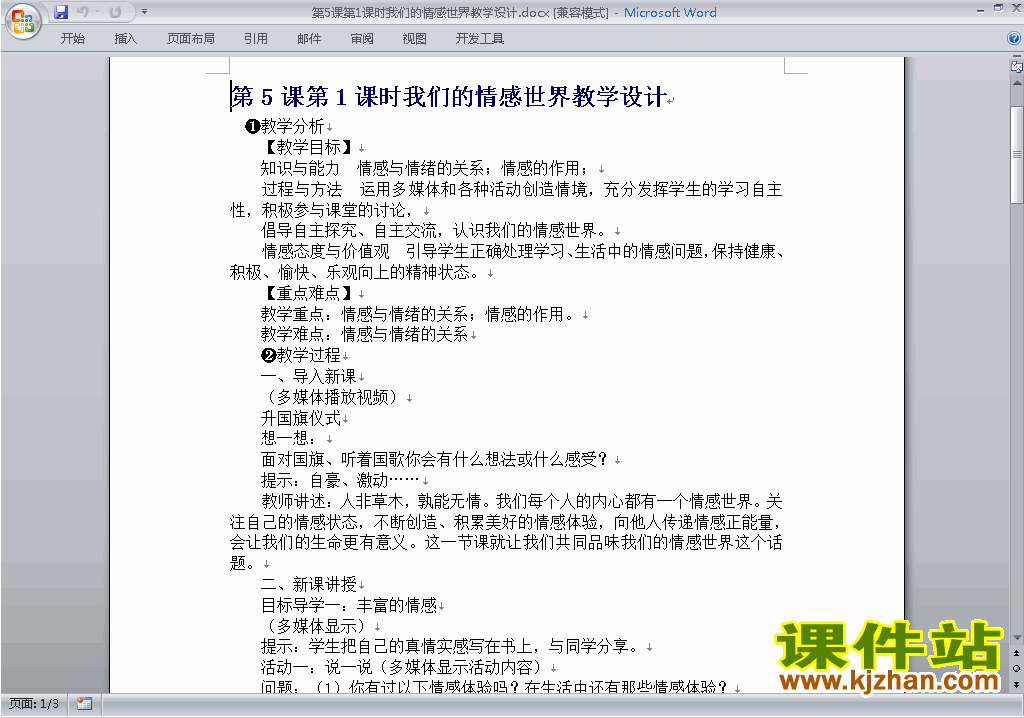The height and width of the screenshot is (718, 1024).
Task: Click the select browse object circle button
Action: [1016, 668]
